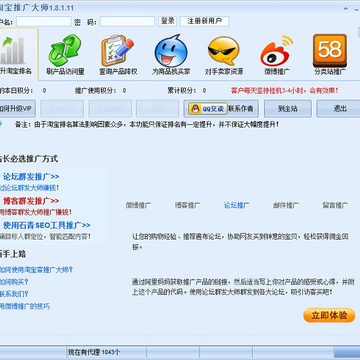This screenshot has height=360, width=360.
Task: Click the 推广使用积分 value label
Action: 100,90
